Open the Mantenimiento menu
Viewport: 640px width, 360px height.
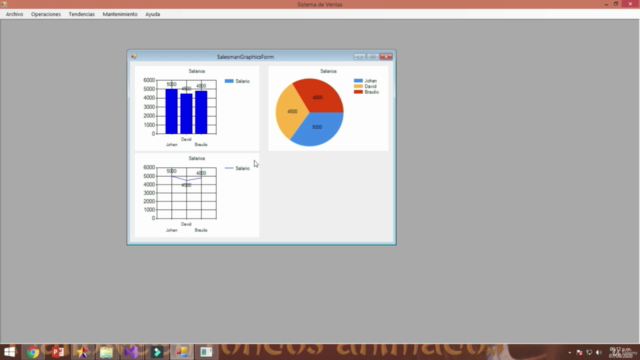click(120, 14)
